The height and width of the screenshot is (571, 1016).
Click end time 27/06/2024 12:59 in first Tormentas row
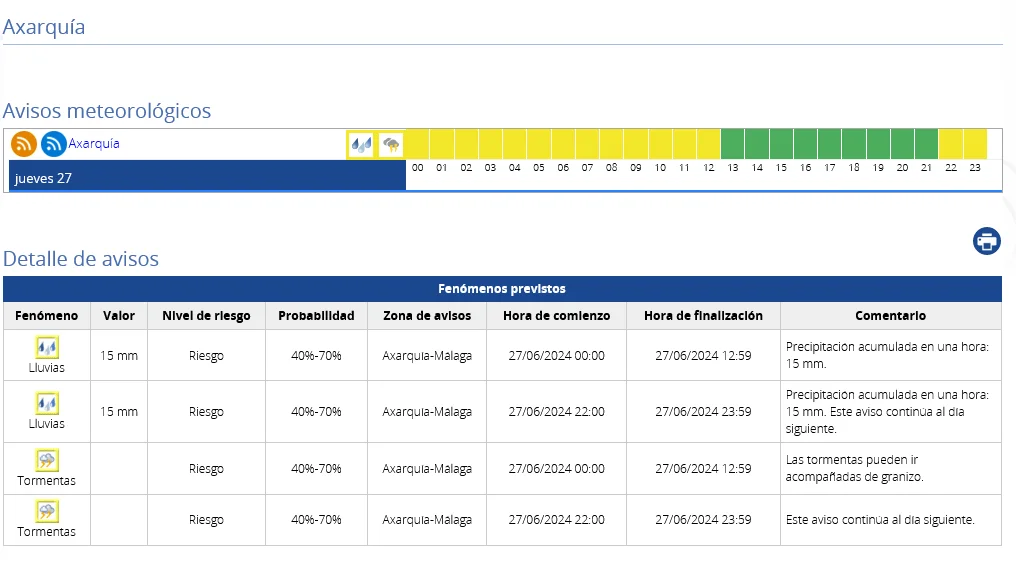click(703, 469)
